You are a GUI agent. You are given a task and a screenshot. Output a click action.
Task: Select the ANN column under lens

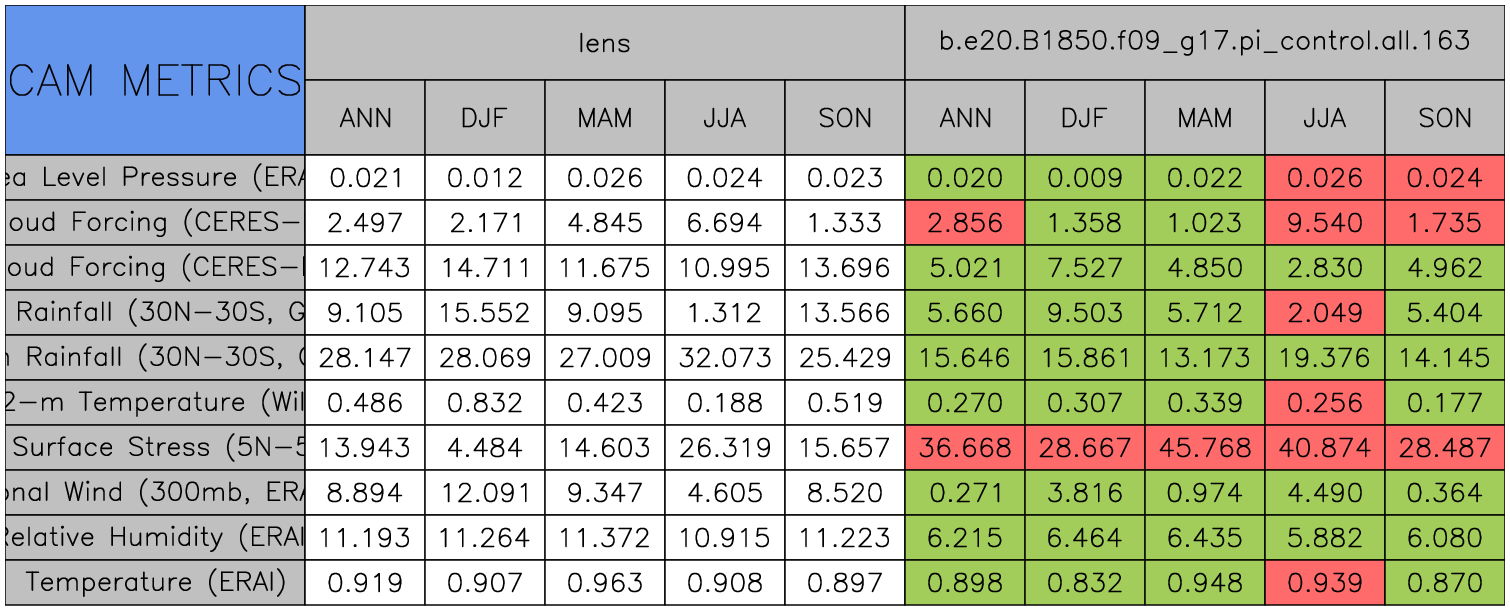click(x=365, y=118)
